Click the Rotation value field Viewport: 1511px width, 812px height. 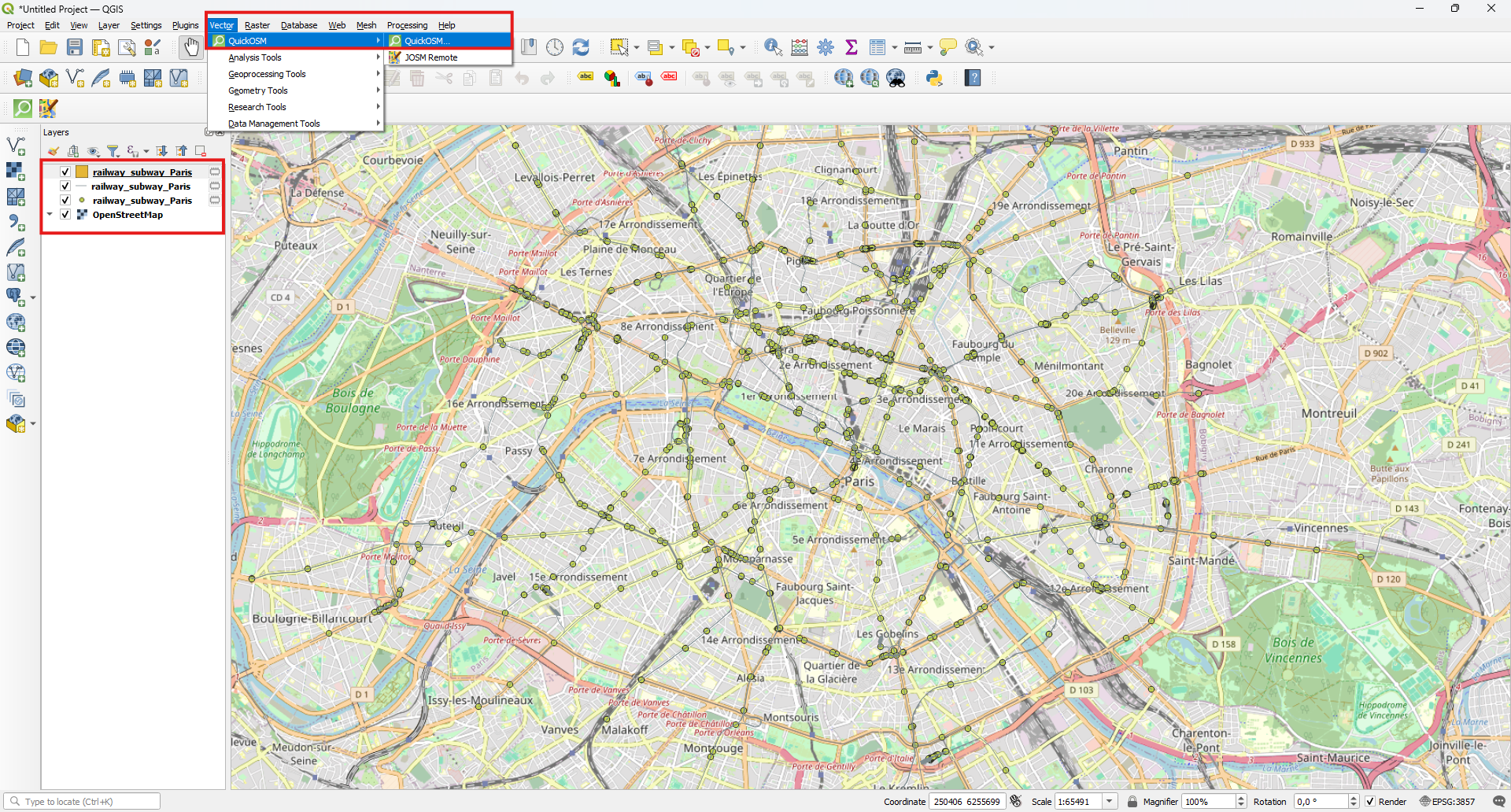[x=1321, y=802]
